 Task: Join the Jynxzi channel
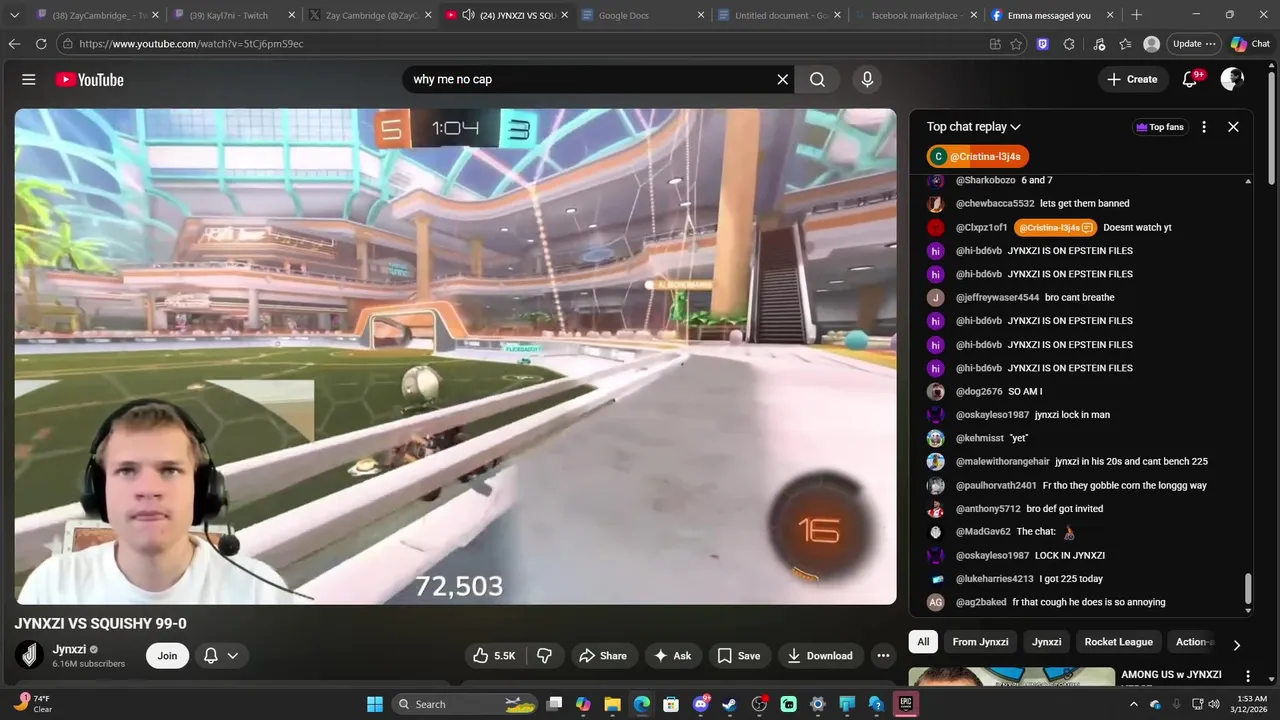click(167, 656)
